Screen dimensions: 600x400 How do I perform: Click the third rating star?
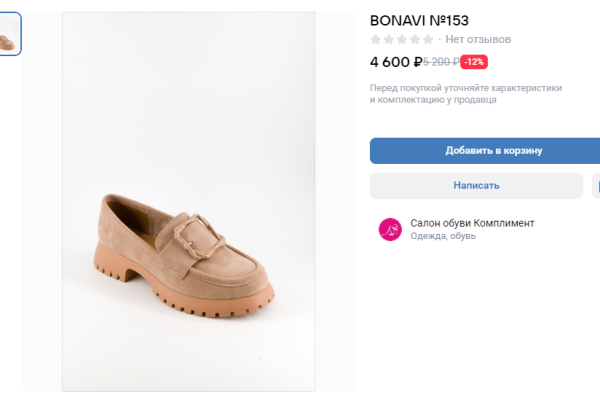pos(402,40)
